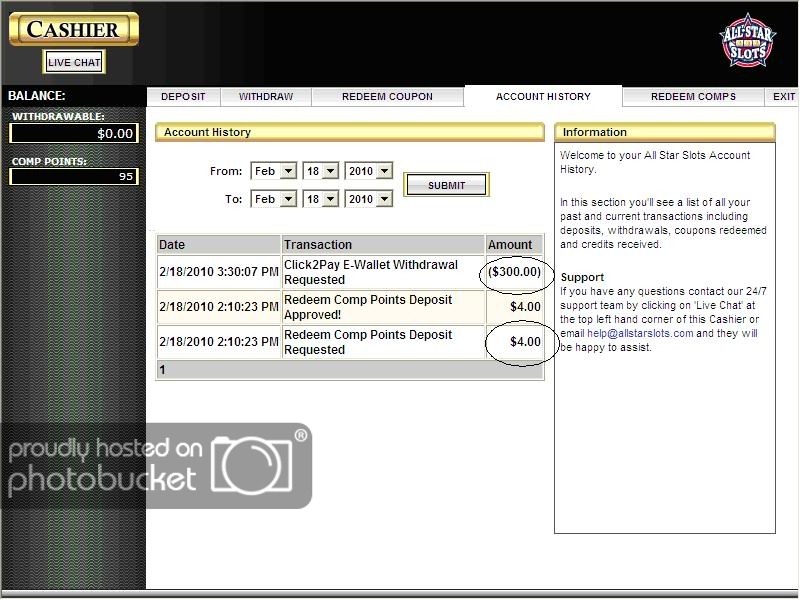Click page number 1 in history table
Viewport: 800px width, 600px height.
pos(162,370)
